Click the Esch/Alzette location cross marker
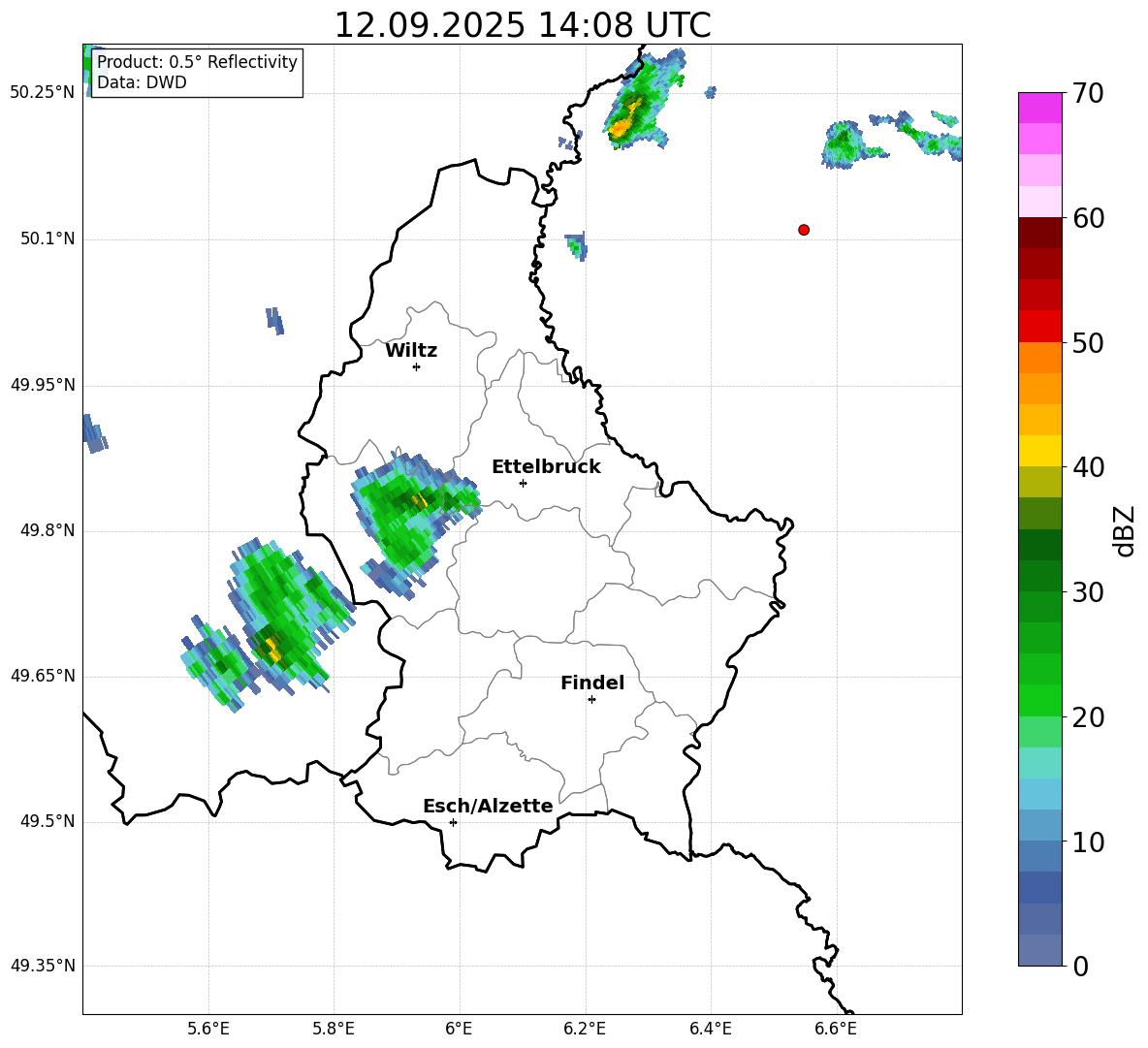This screenshot has height=1048, width=1148. coord(453,822)
